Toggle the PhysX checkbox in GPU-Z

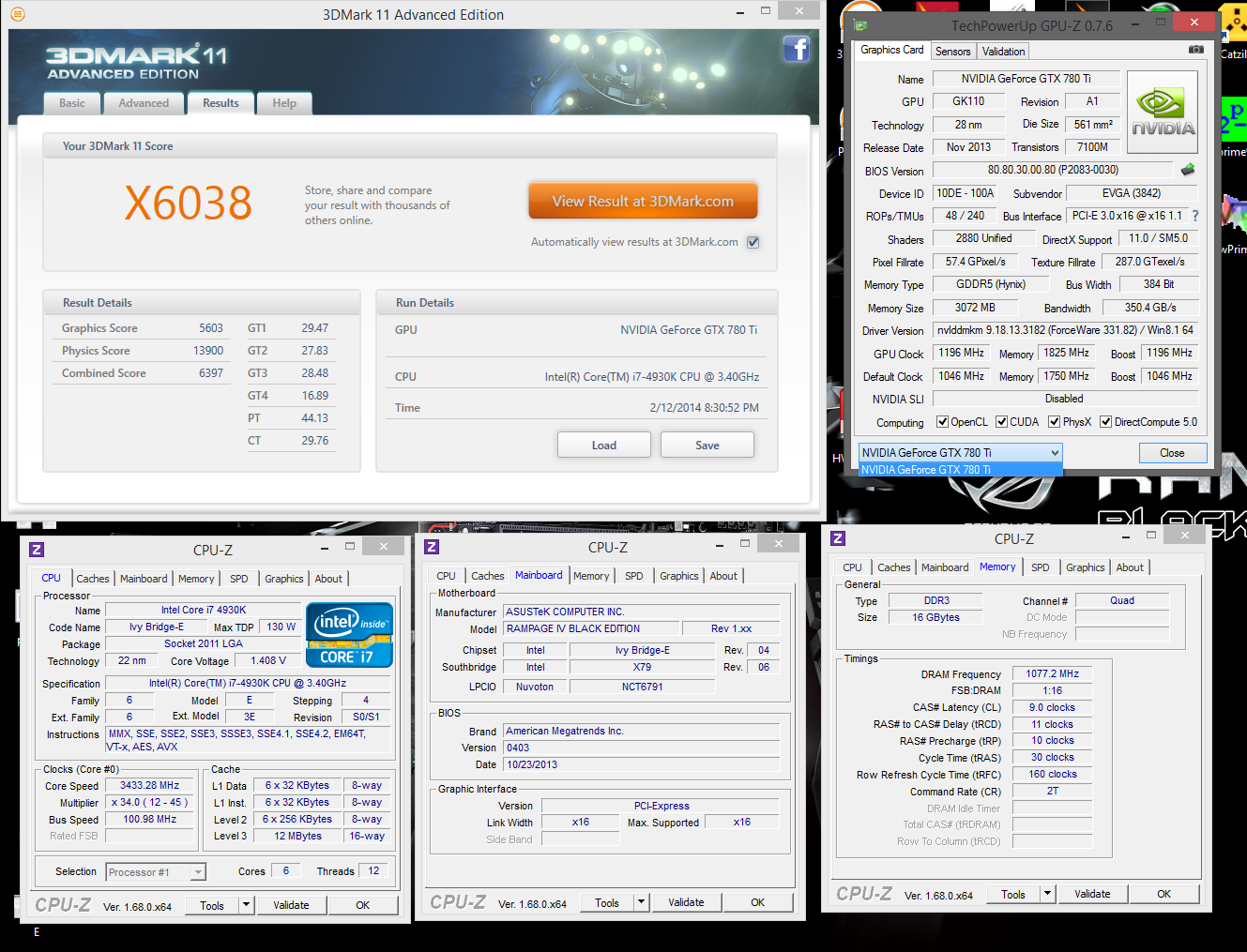[1054, 422]
